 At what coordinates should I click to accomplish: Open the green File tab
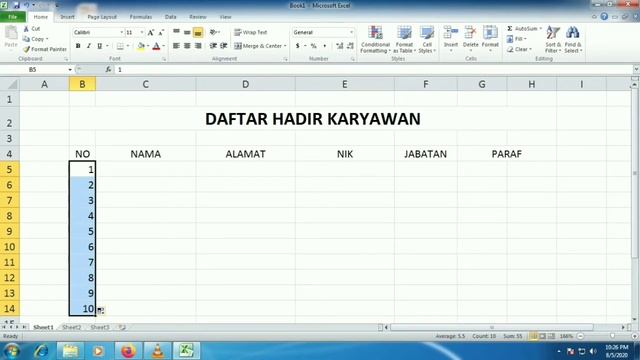13,17
